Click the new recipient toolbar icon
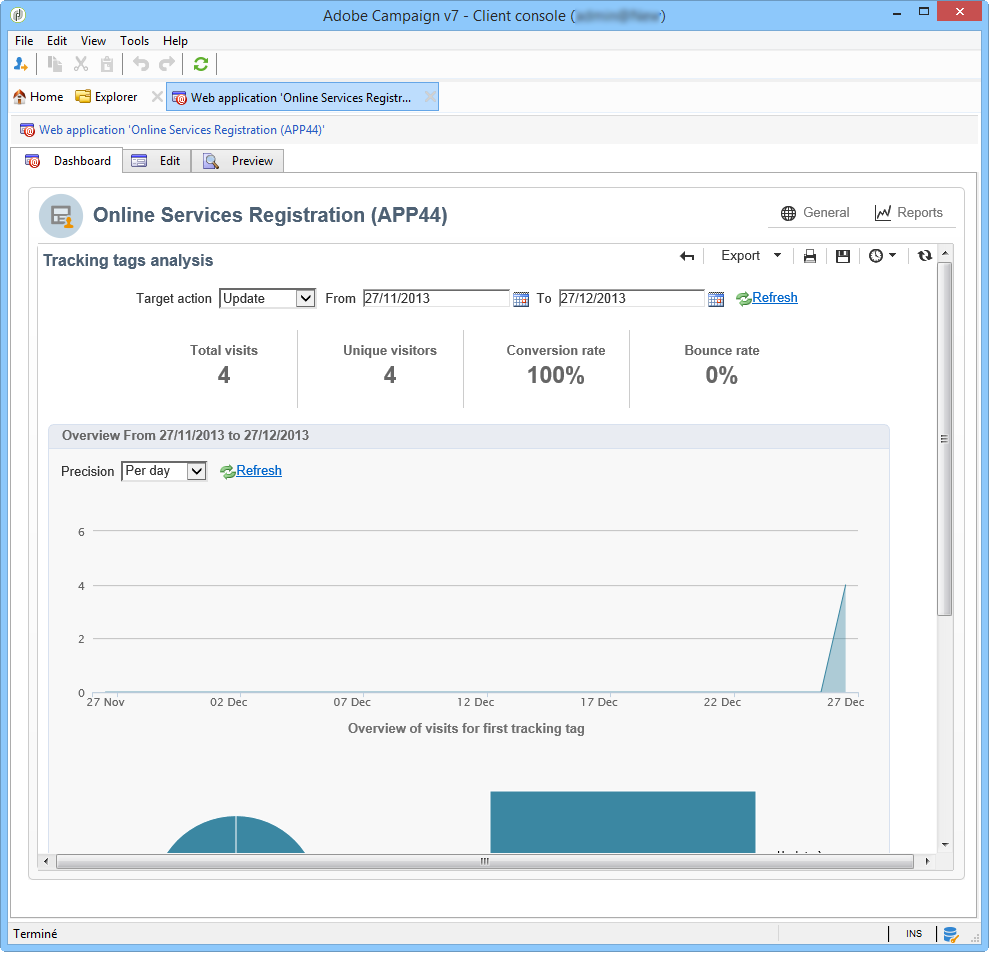The height and width of the screenshot is (975, 1007). coord(21,64)
